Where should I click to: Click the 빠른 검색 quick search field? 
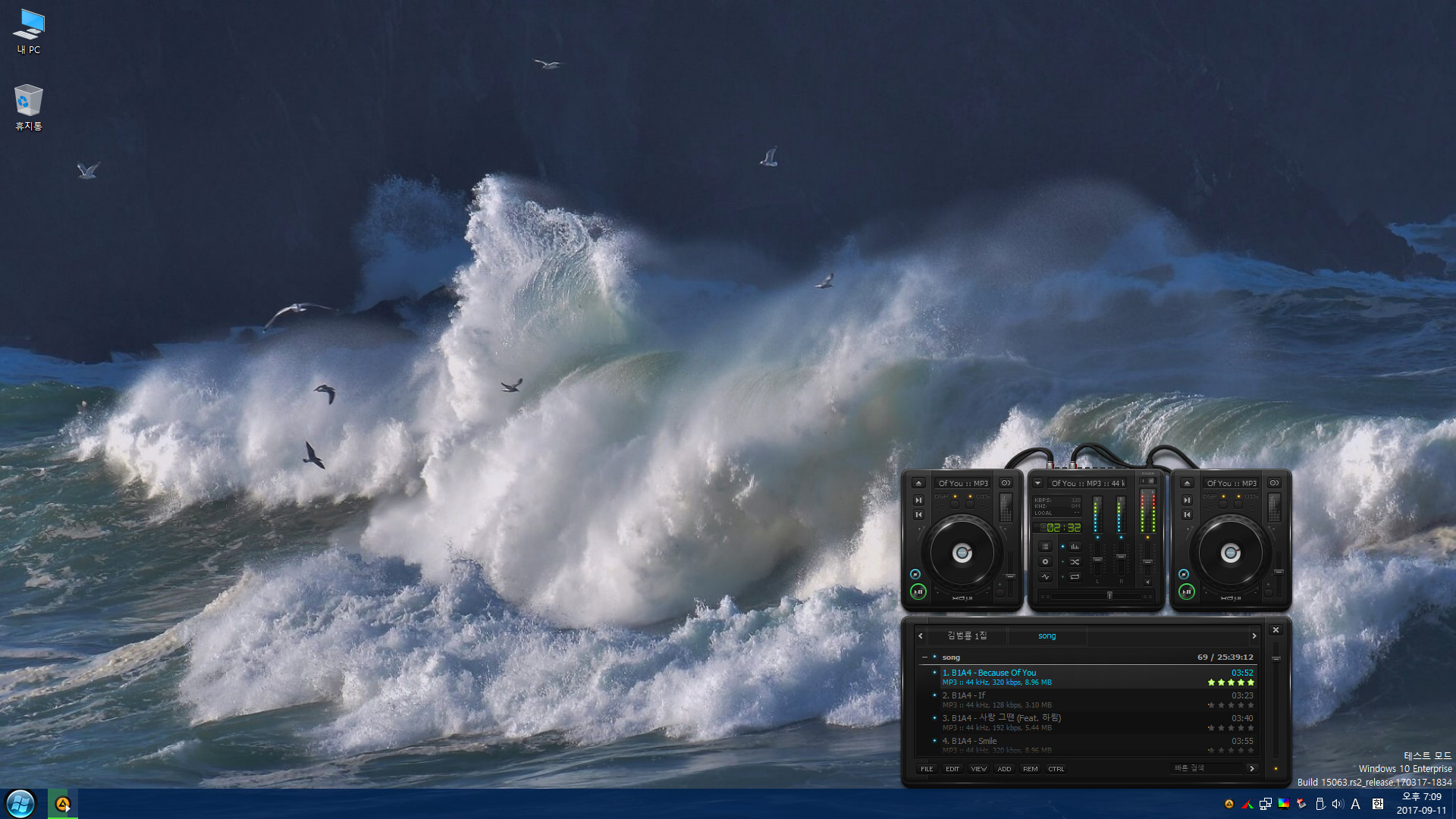click(1207, 768)
